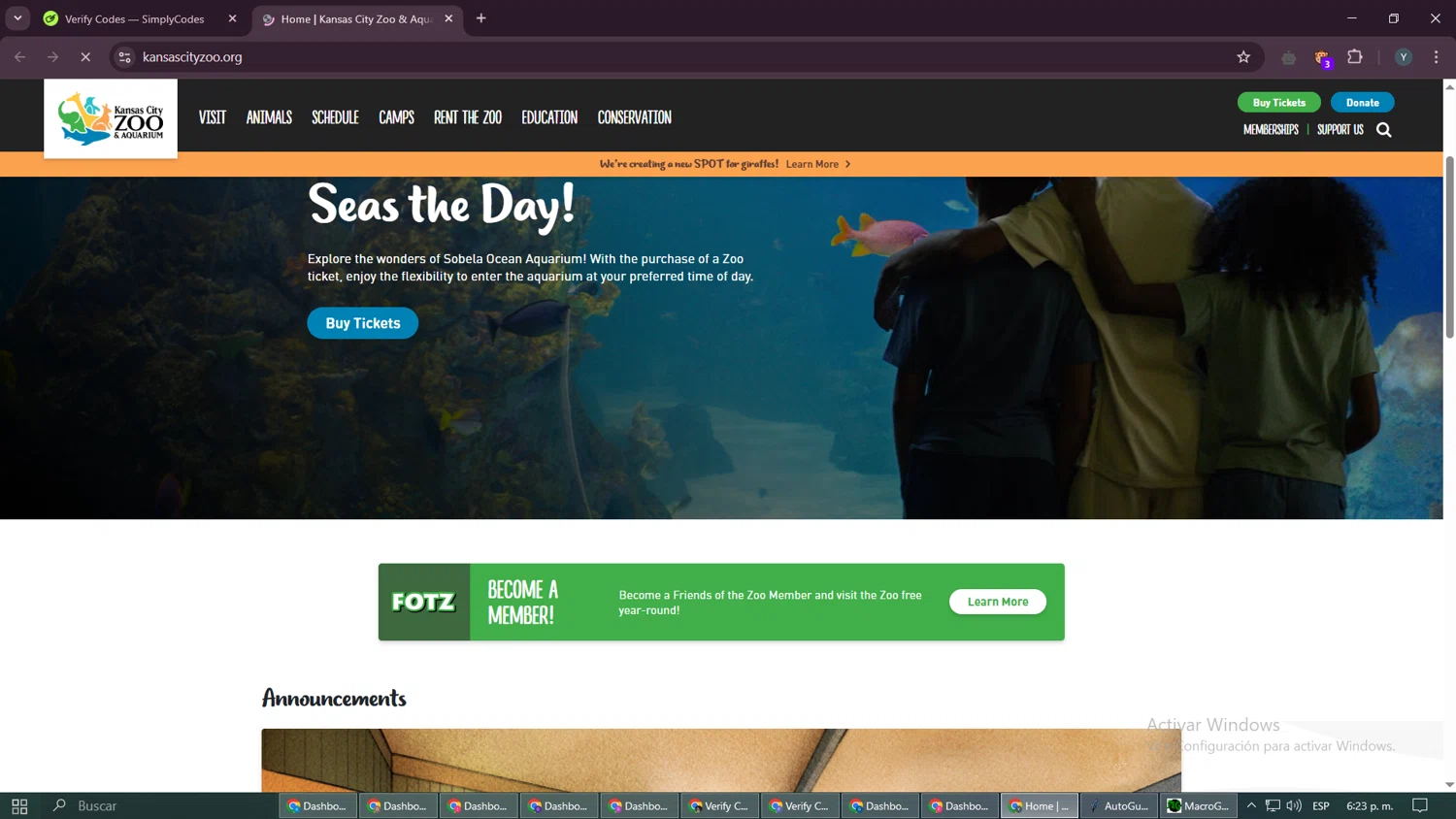Click Learn More in the giraffe banner
1456x819 pixels.
point(817,164)
